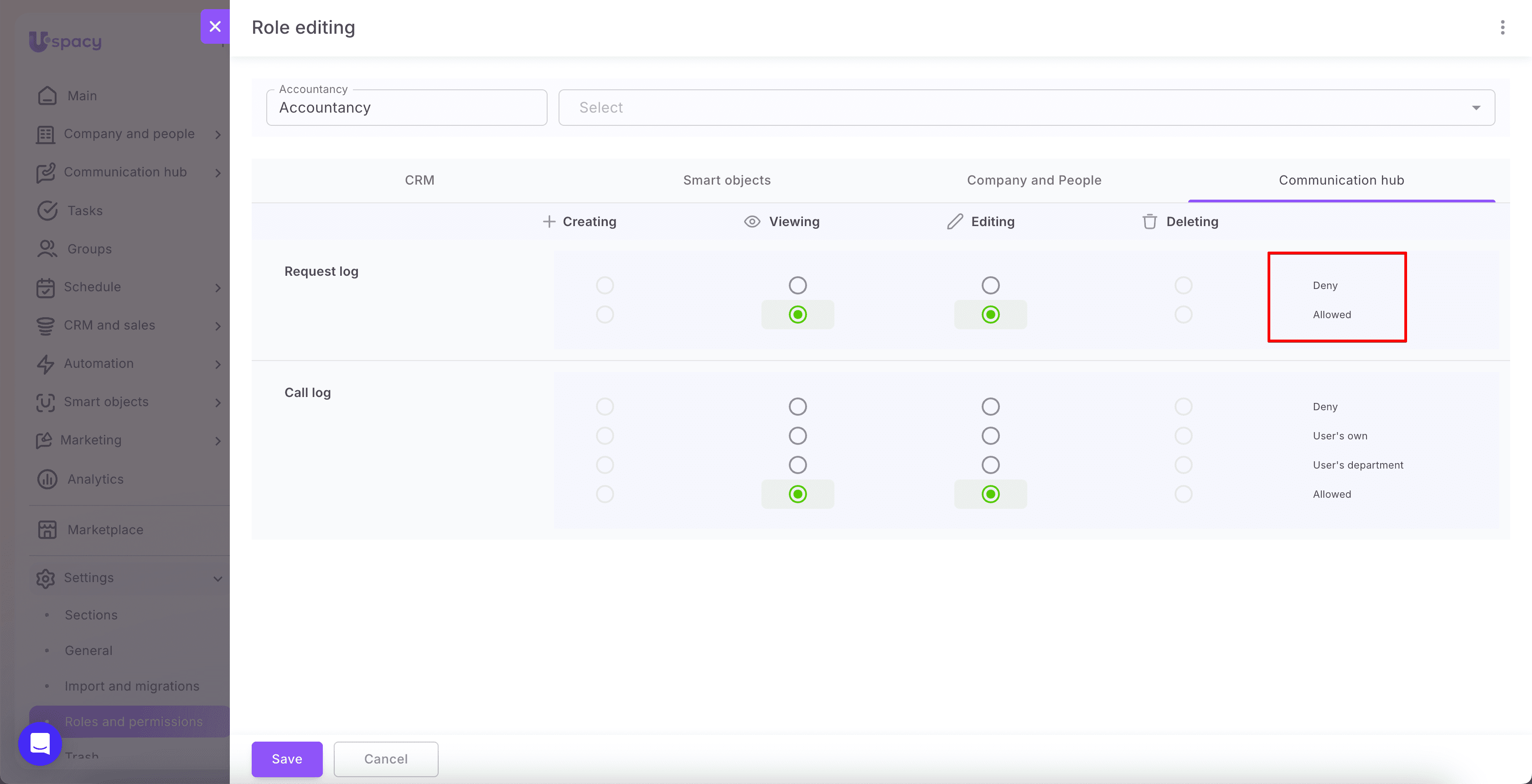Edit the Accountancy role name field

(407, 108)
